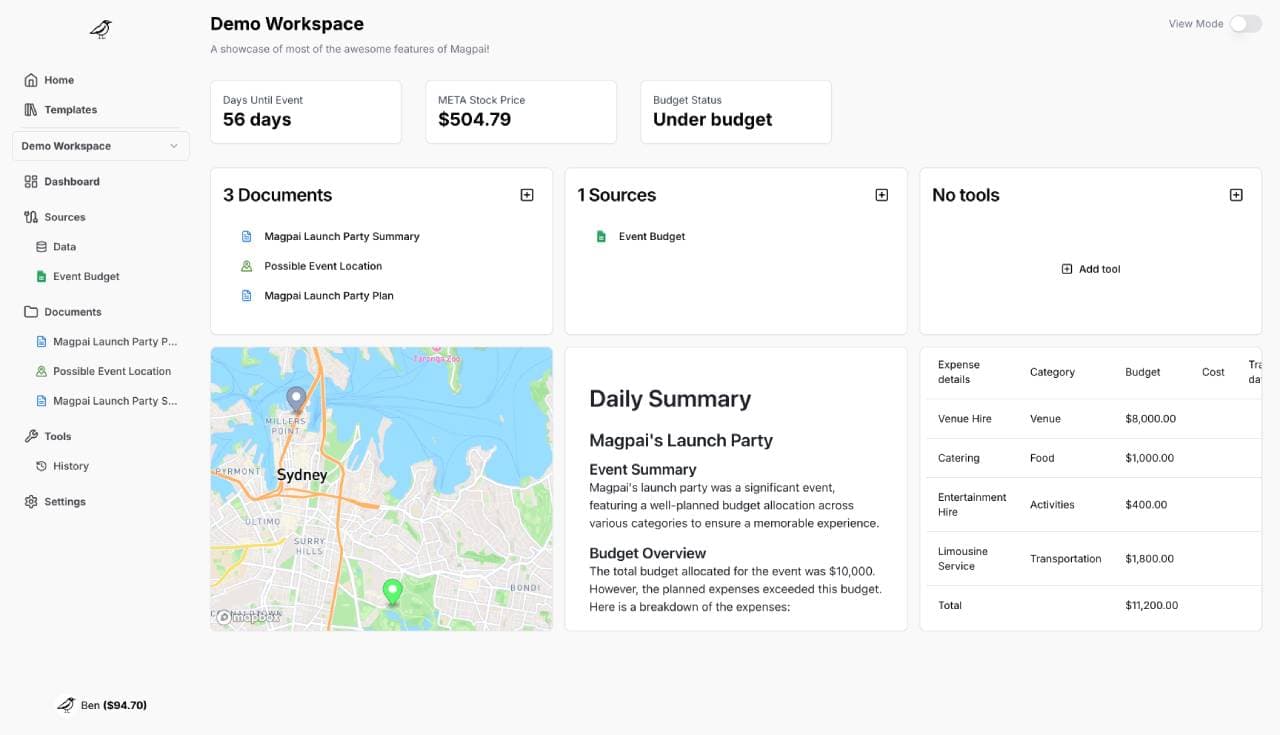Open Dashboard in the sidebar
Viewport: 1280px width, 735px height.
(72, 182)
